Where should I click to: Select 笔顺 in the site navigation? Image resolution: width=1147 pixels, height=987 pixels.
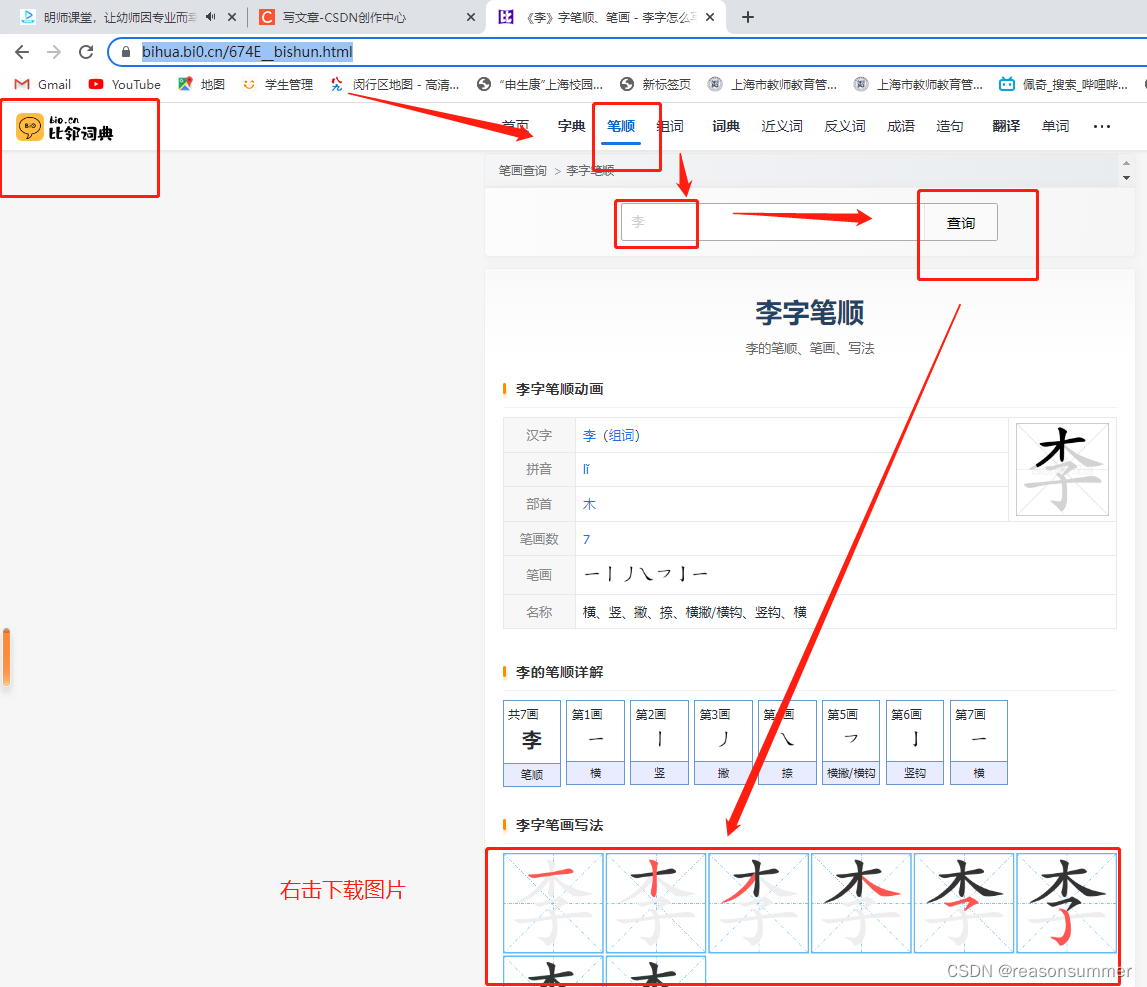click(621, 126)
